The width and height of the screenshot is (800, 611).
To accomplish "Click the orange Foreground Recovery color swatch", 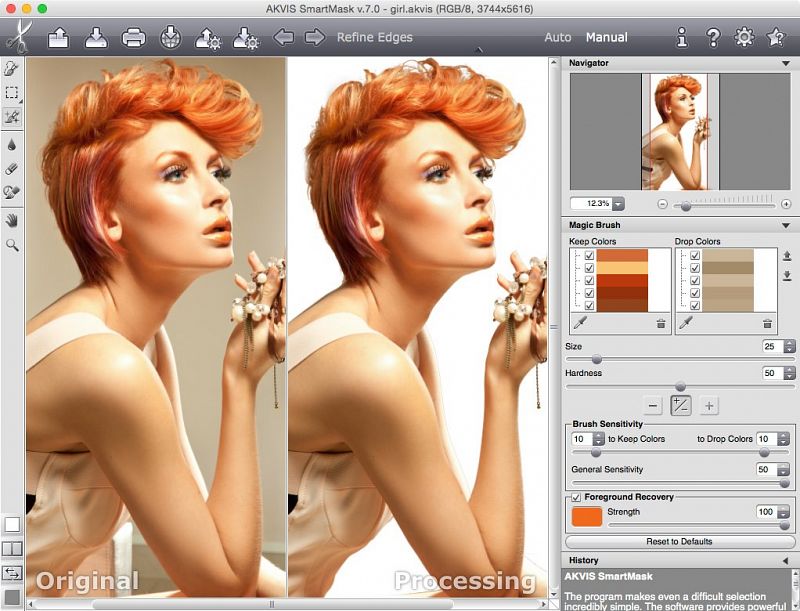I will click(x=586, y=516).
